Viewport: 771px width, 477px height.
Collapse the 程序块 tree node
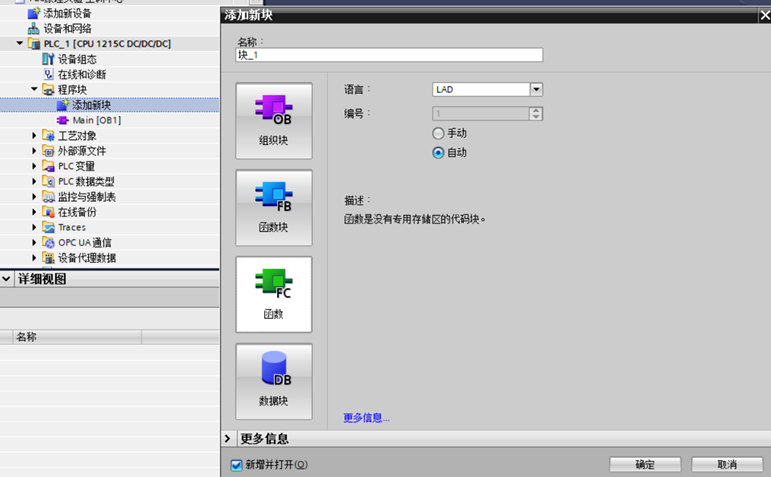click(34, 89)
